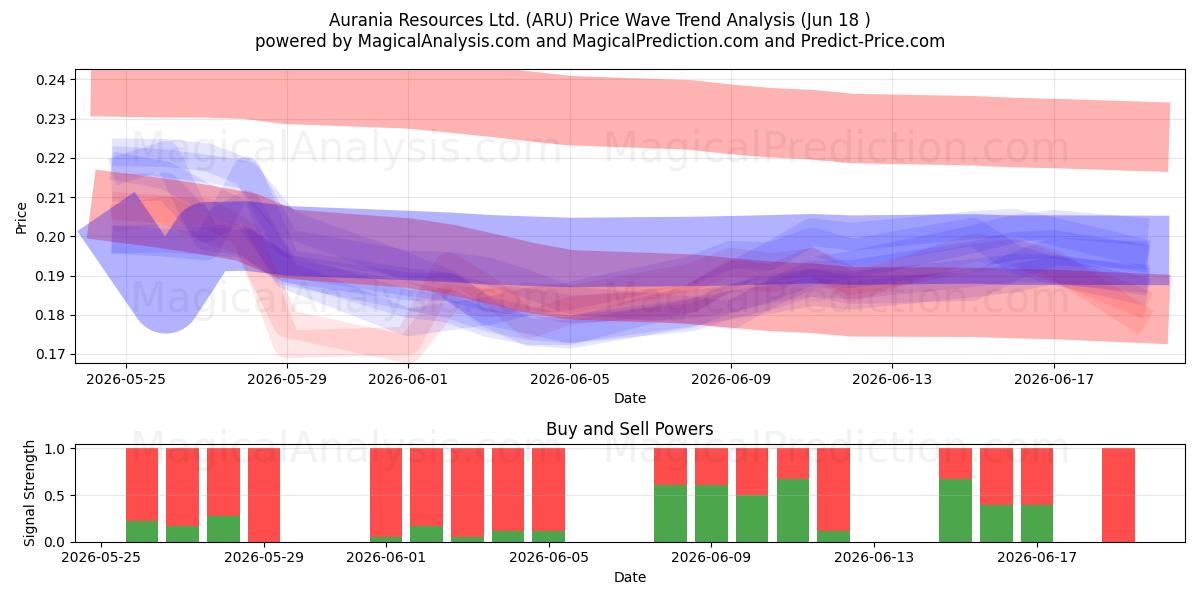
Task: Click price axis tick 0.18
Action: tap(51, 315)
